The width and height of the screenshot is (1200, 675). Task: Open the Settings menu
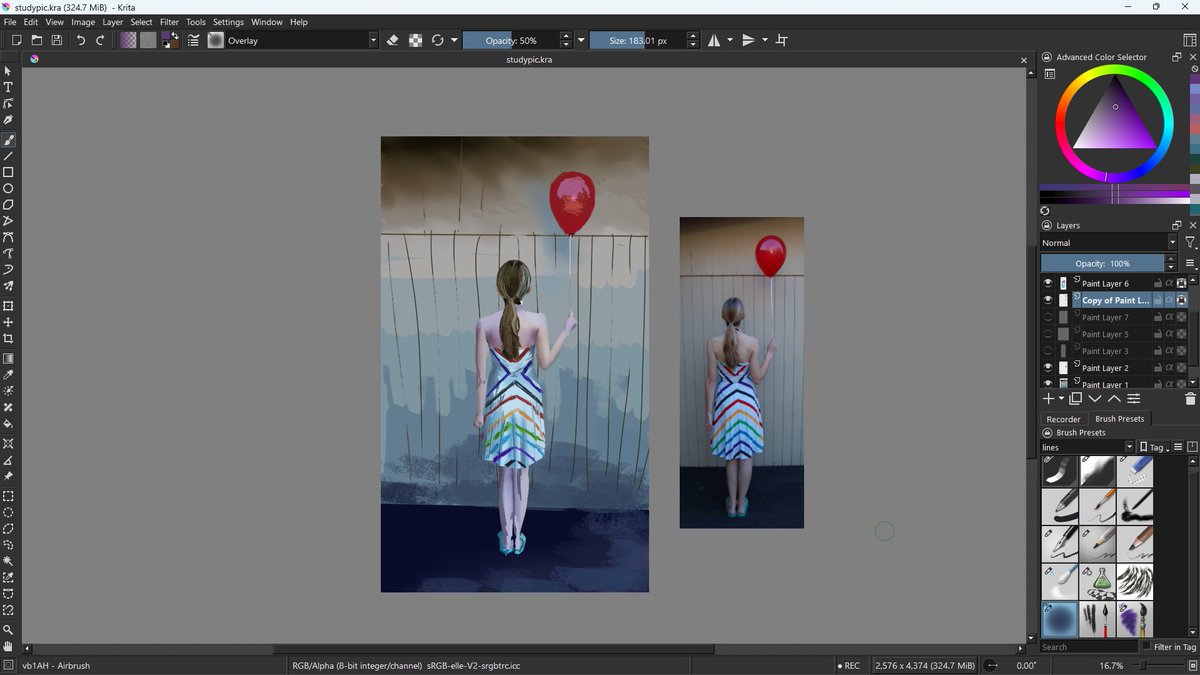[x=228, y=22]
